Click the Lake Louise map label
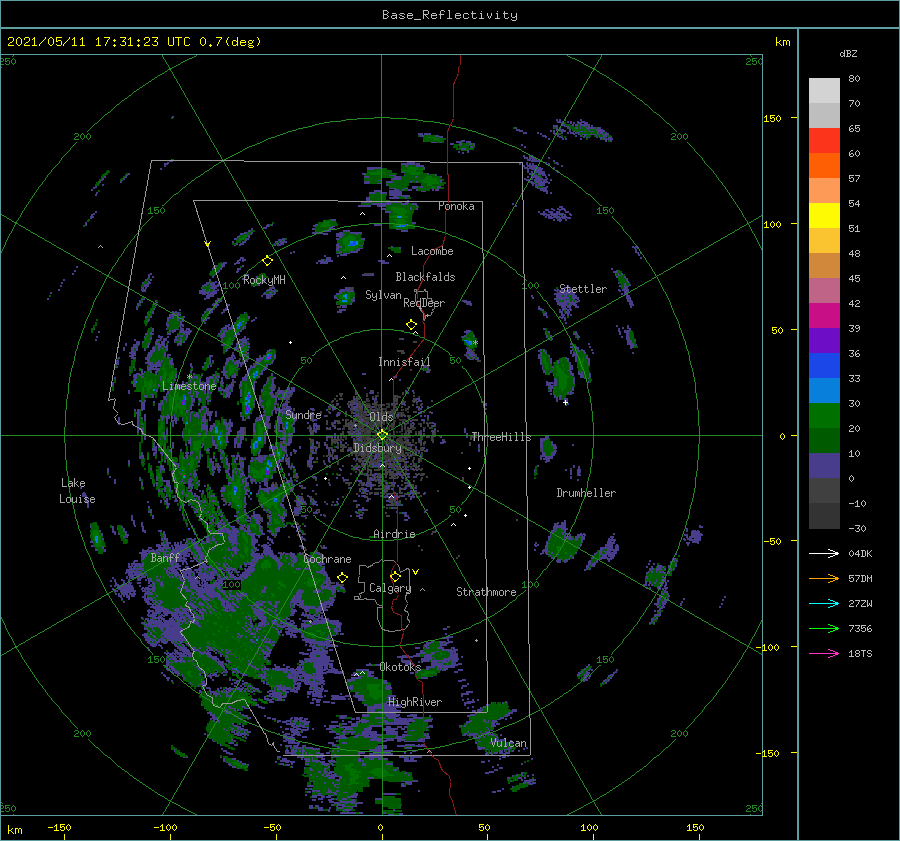Image resolution: width=900 pixels, height=841 pixels. click(77, 491)
